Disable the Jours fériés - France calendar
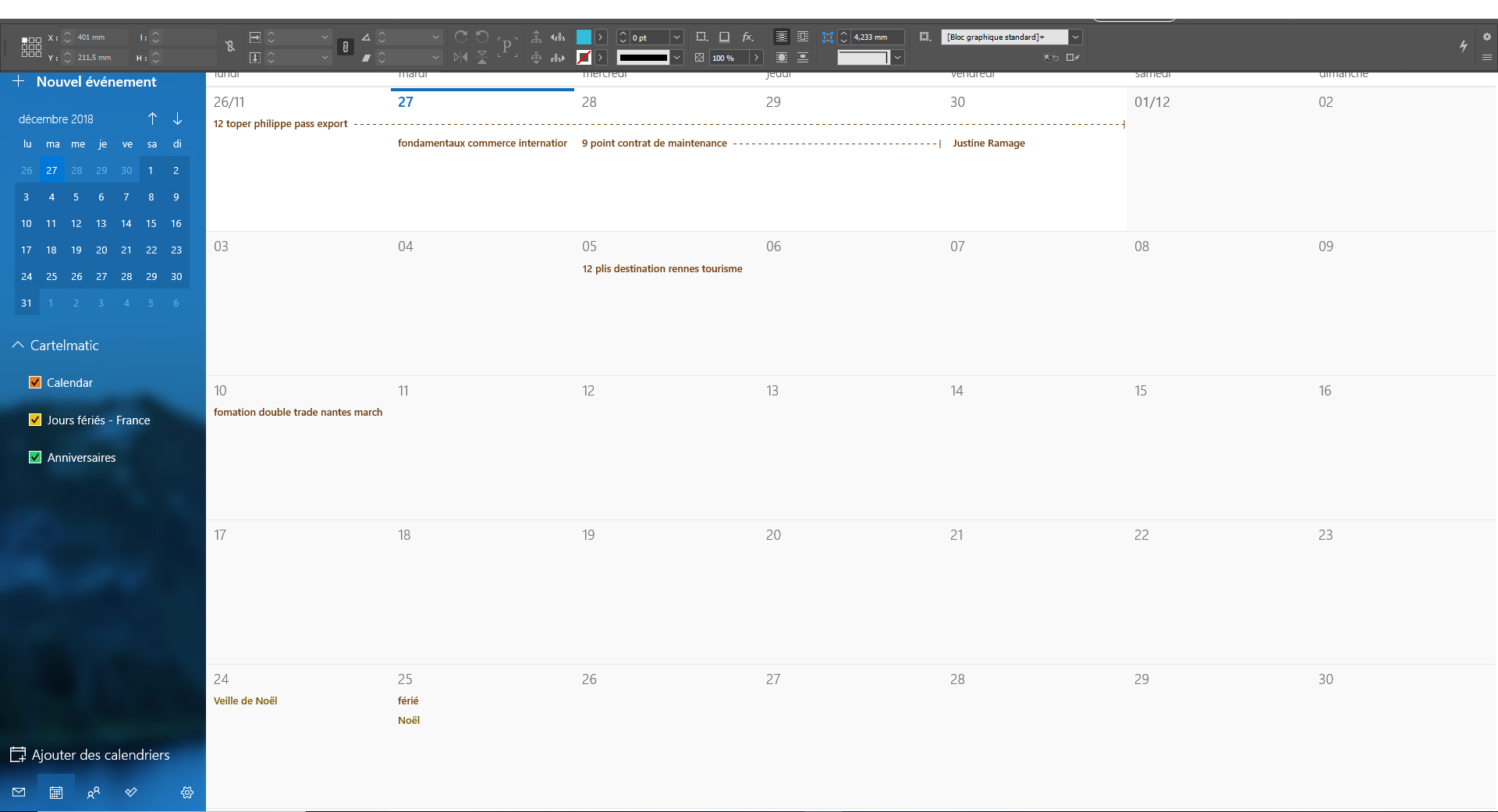This screenshot has height=812, width=1498. point(35,420)
